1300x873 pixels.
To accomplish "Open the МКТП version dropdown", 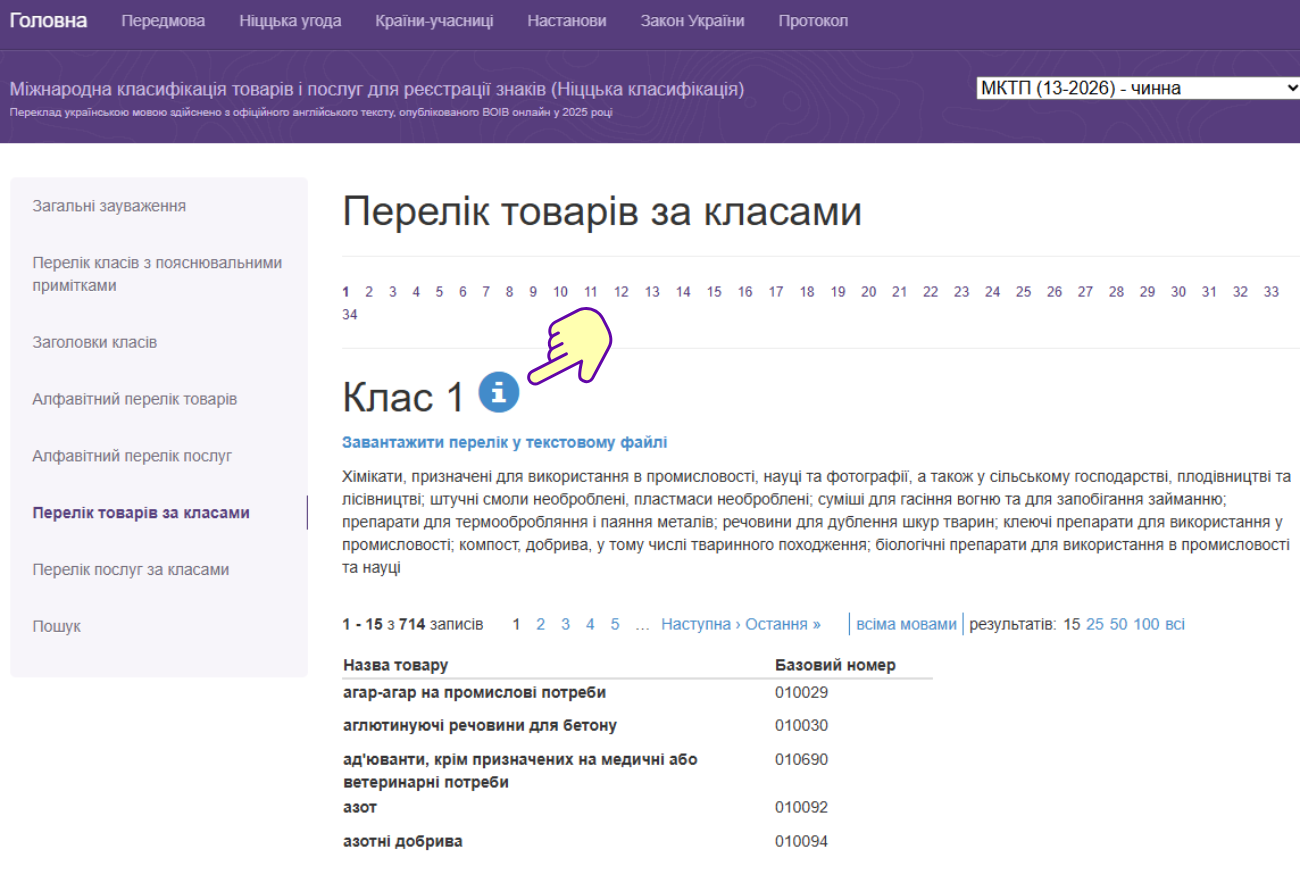I will click(x=1137, y=88).
